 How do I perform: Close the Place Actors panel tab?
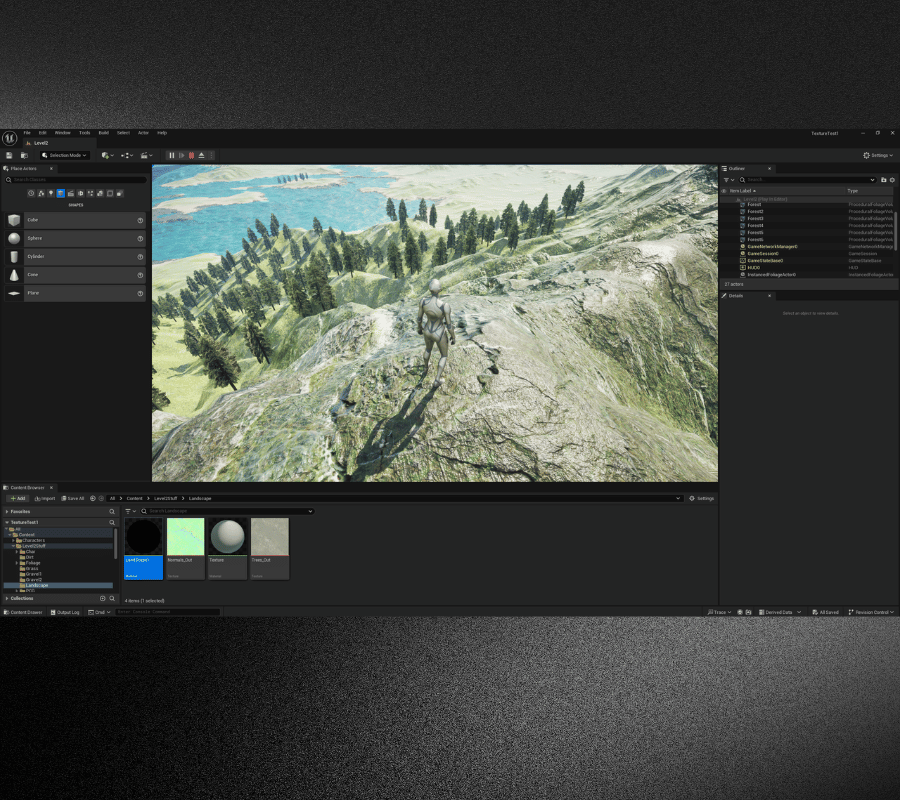tap(51, 169)
